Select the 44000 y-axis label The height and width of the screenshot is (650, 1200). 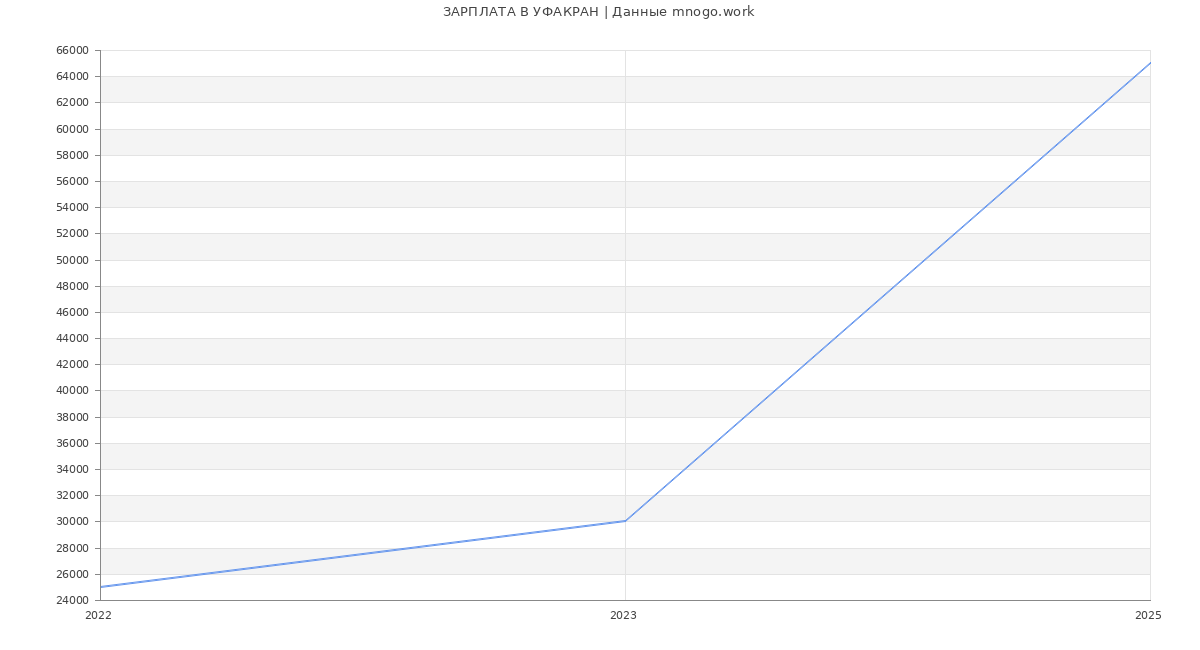coord(72,338)
